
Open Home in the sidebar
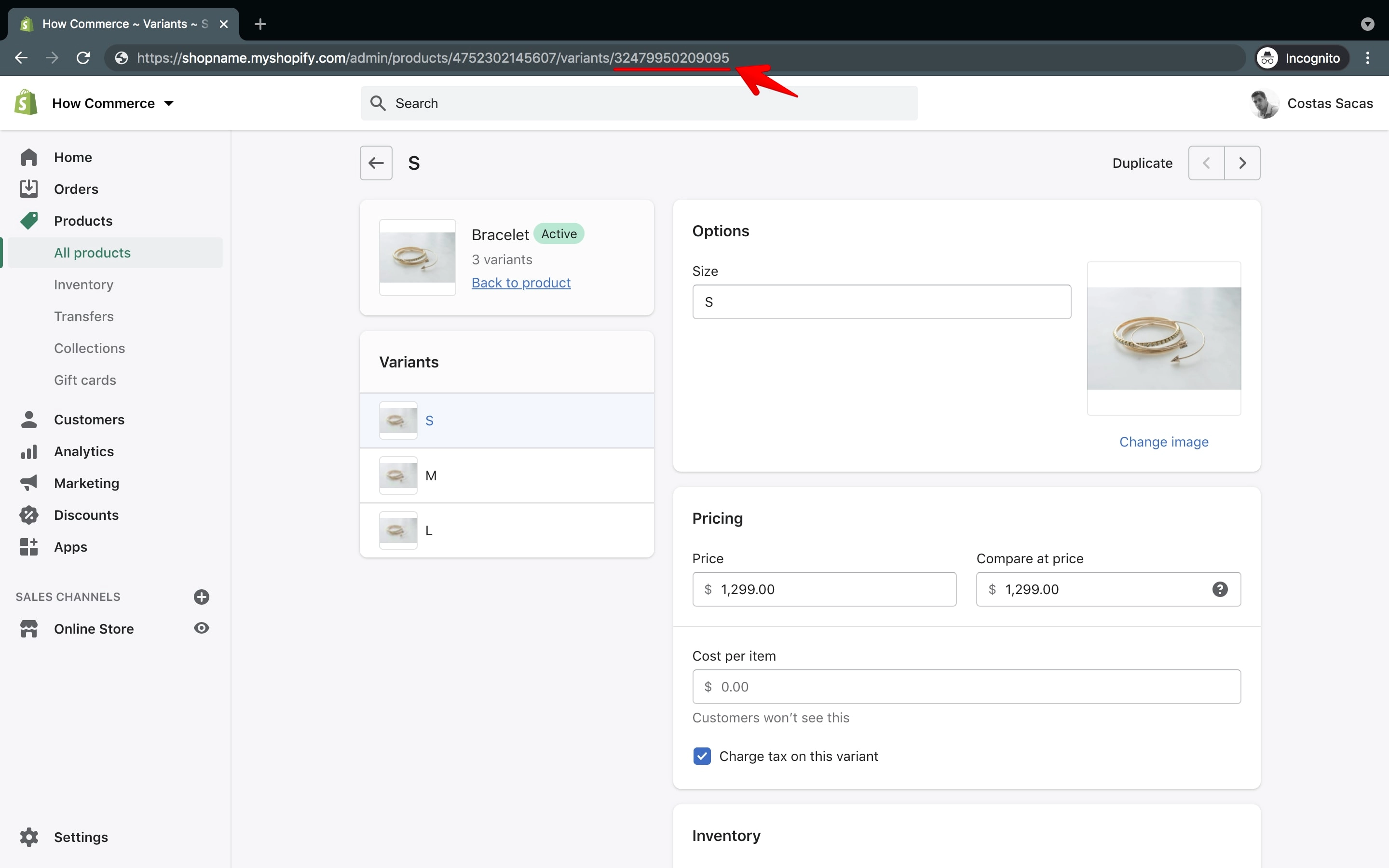tap(73, 157)
